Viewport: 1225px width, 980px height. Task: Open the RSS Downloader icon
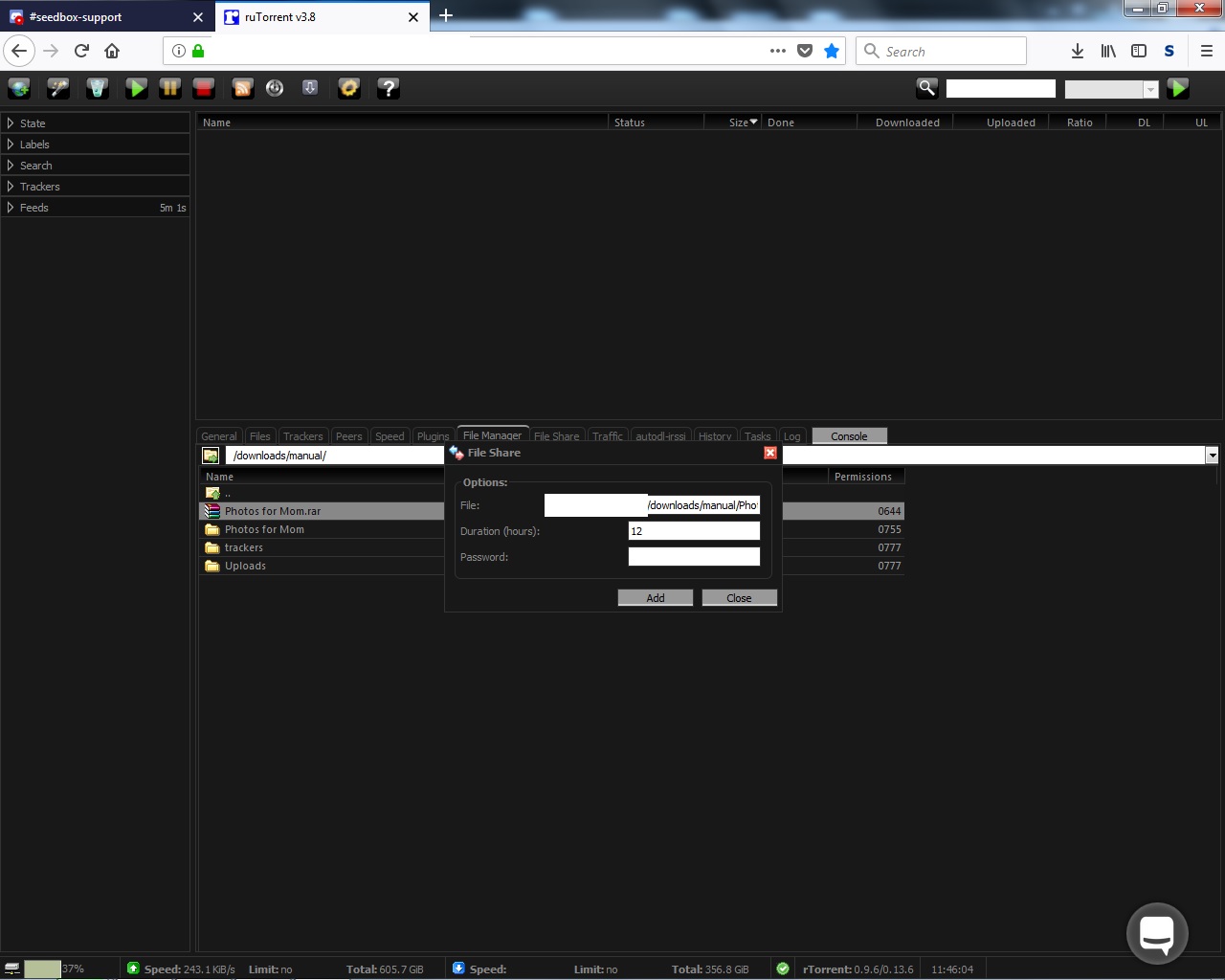[243, 88]
